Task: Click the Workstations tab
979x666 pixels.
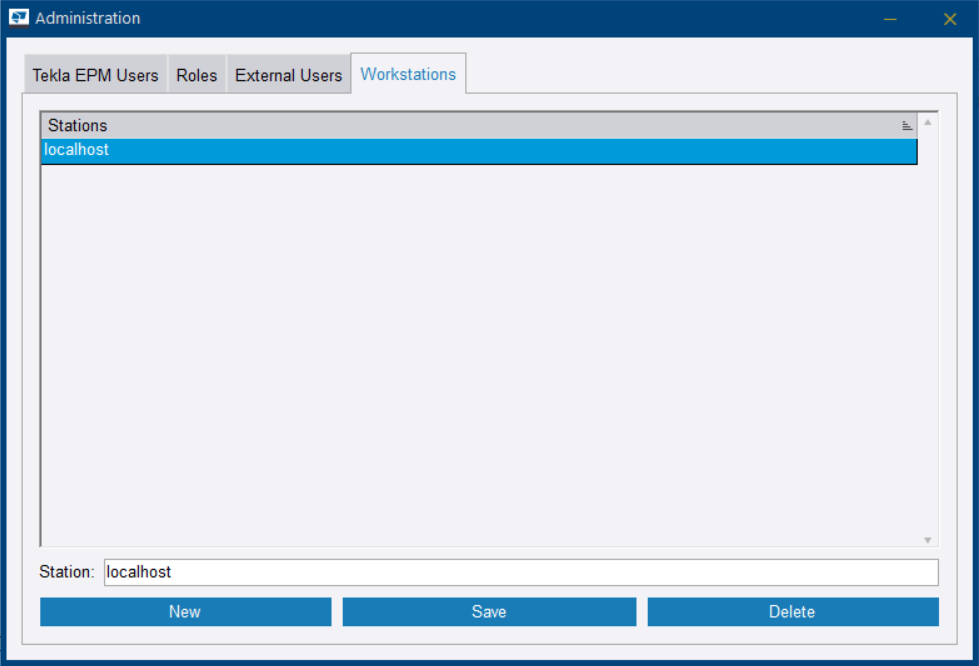Action: [408, 73]
